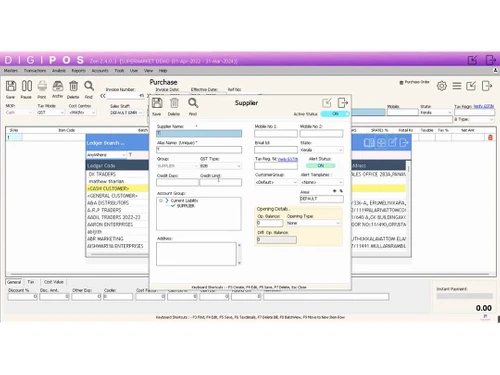Click Address box scrollbar down arrow

pyautogui.click(x=239, y=263)
